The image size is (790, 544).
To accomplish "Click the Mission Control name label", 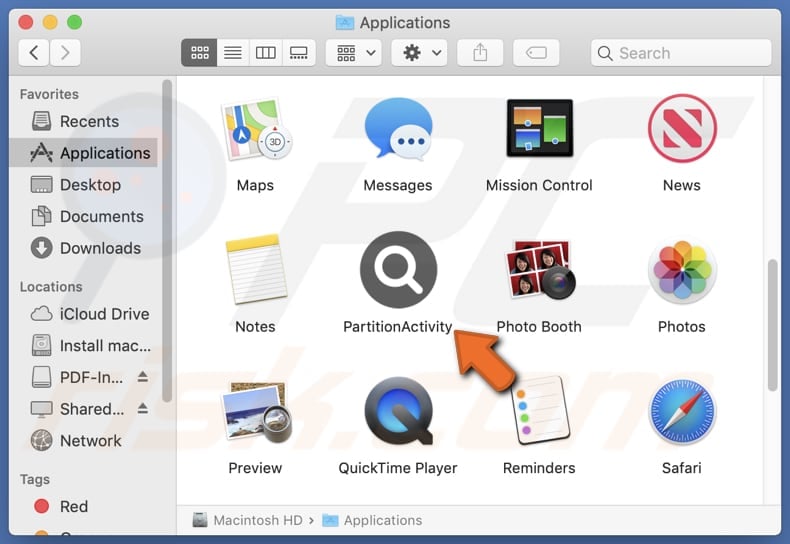I will [x=539, y=185].
